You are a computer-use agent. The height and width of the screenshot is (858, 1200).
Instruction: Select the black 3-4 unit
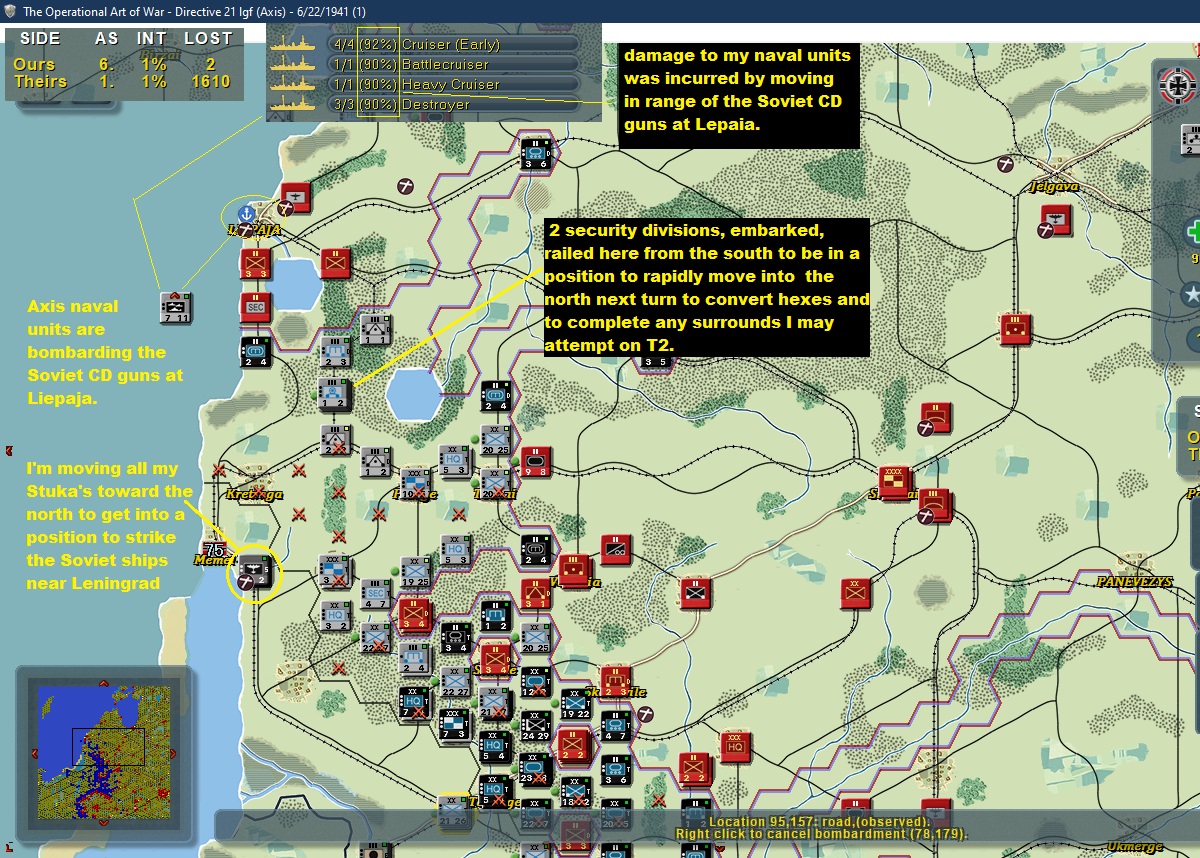pos(456,638)
